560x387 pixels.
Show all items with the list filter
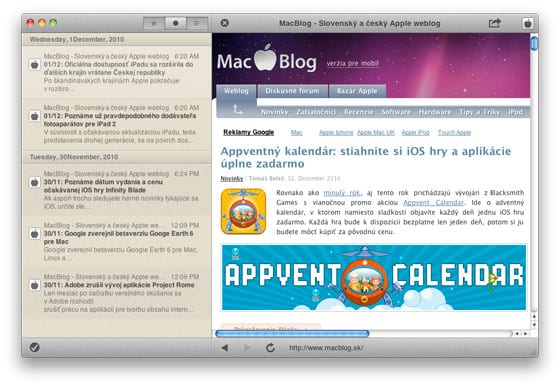[x=196, y=23]
